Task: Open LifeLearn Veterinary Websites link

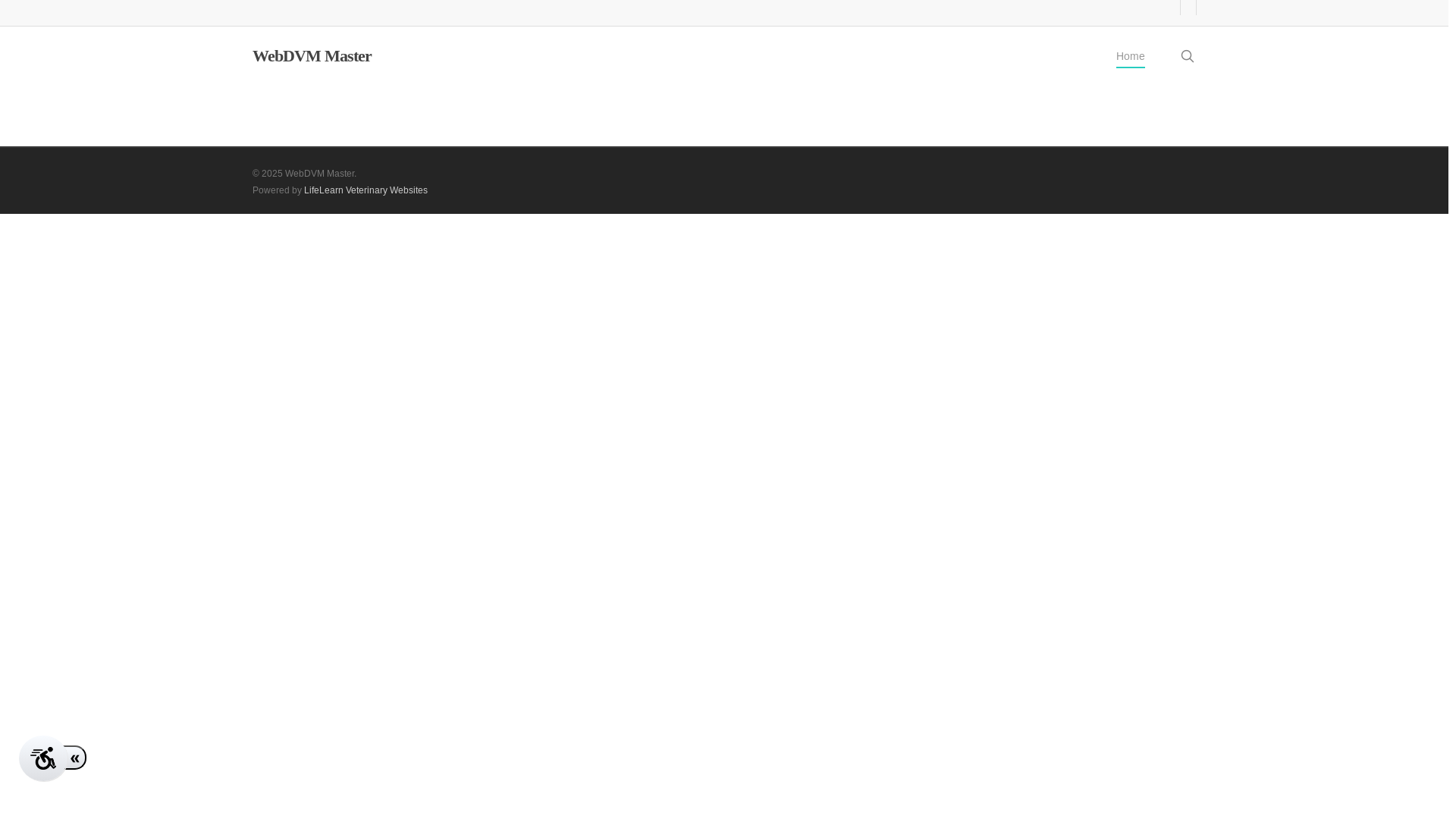Action: [366, 190]
